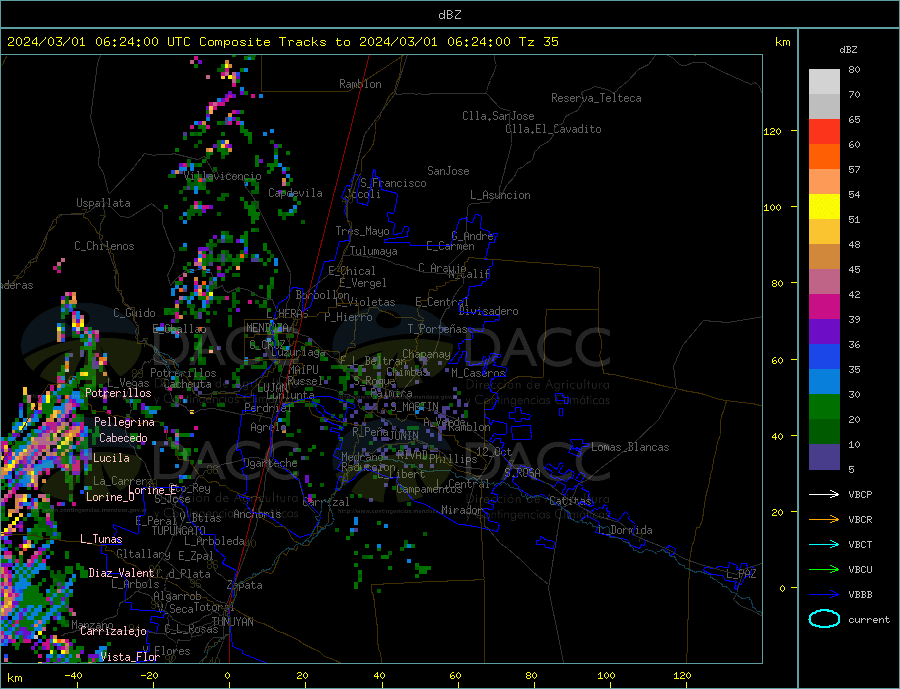Click the Anchoris map label
Viewport: 900px width, 689px height.
[x=257, y=514]
